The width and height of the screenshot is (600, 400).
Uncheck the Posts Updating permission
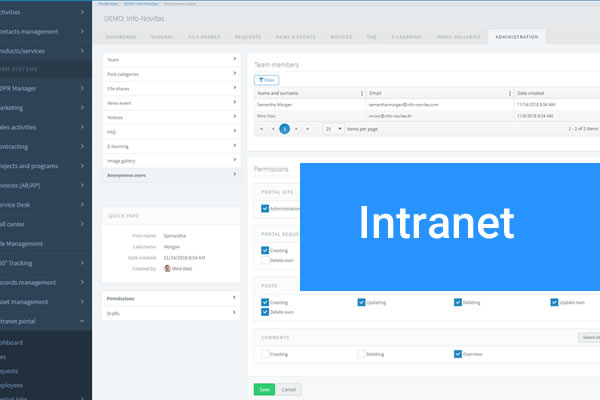point(361,302)
